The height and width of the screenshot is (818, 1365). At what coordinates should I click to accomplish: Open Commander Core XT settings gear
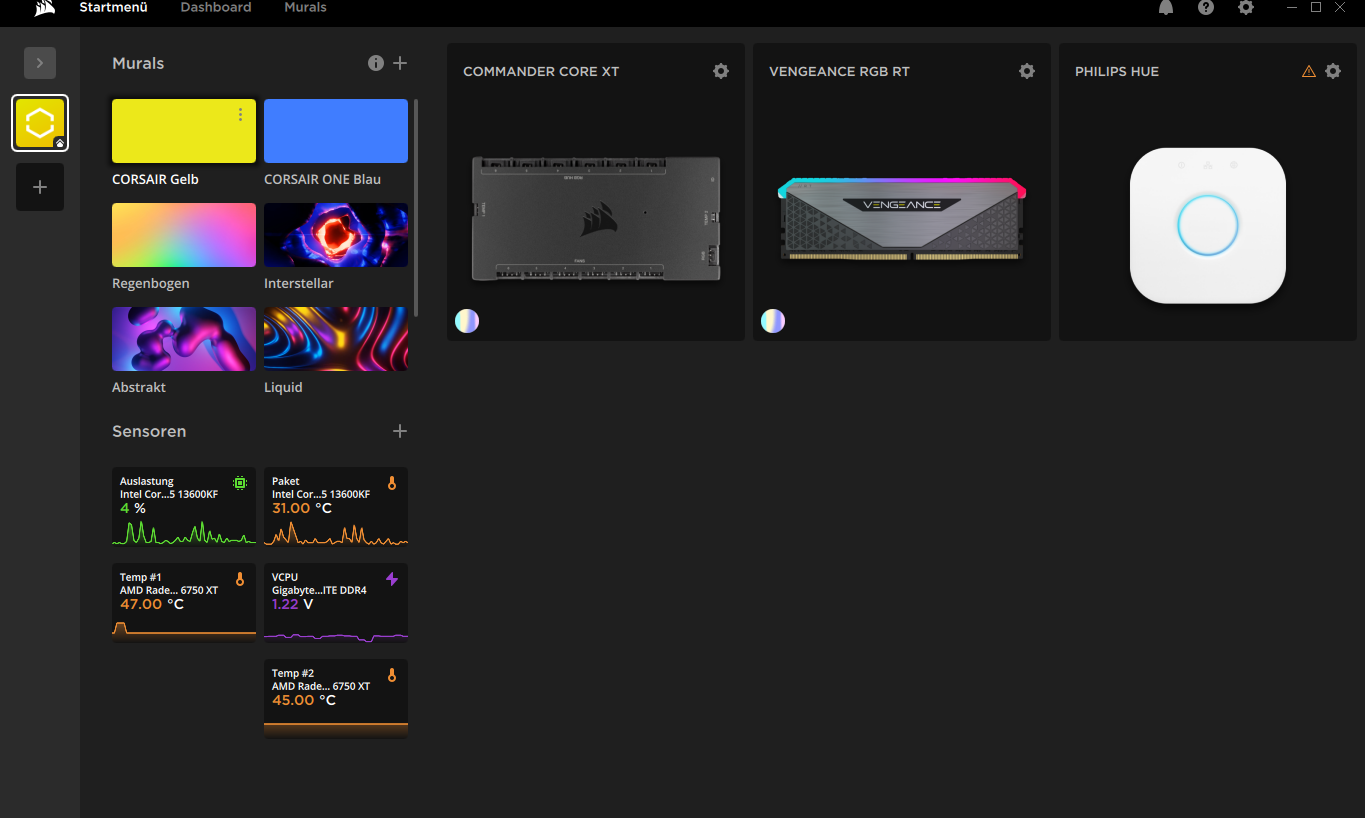tap(721, 71)
